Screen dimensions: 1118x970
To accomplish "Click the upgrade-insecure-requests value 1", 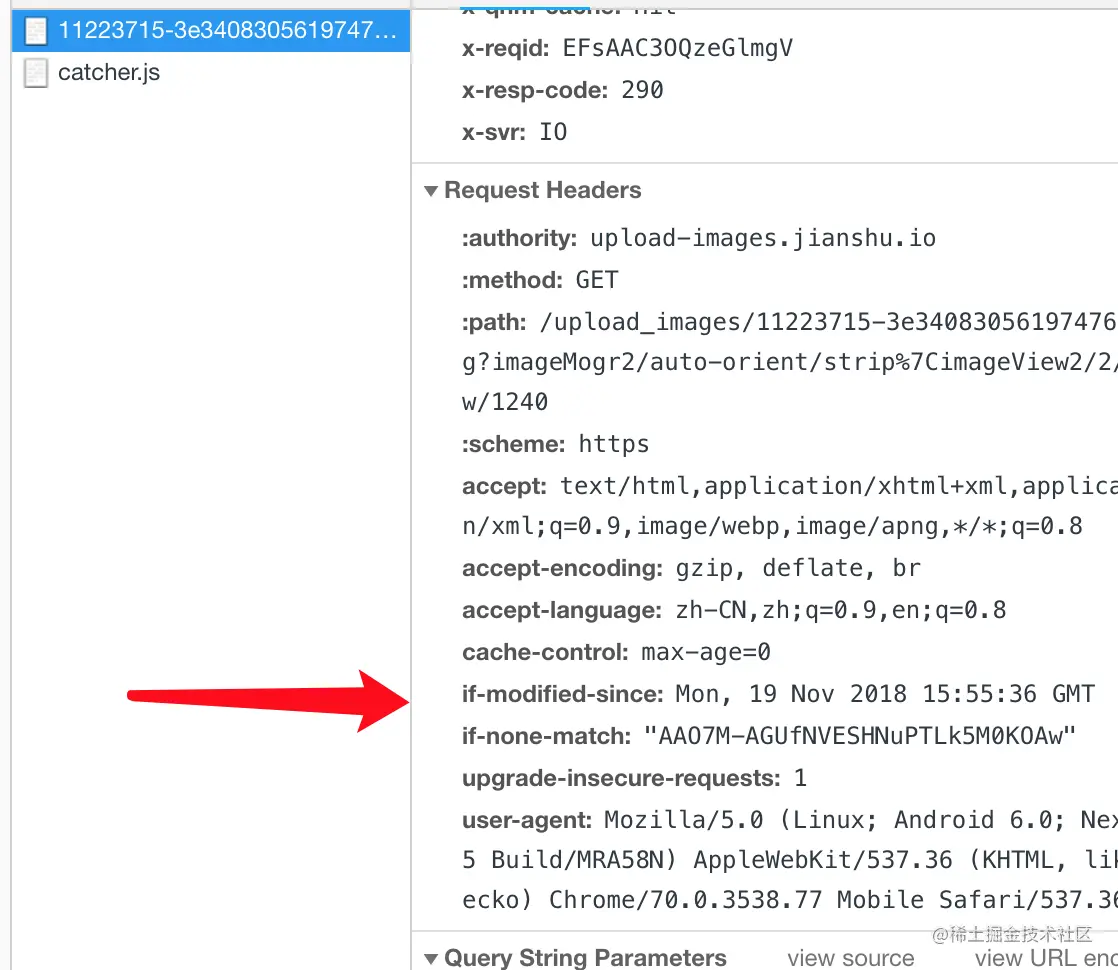I will pos(801,778).
